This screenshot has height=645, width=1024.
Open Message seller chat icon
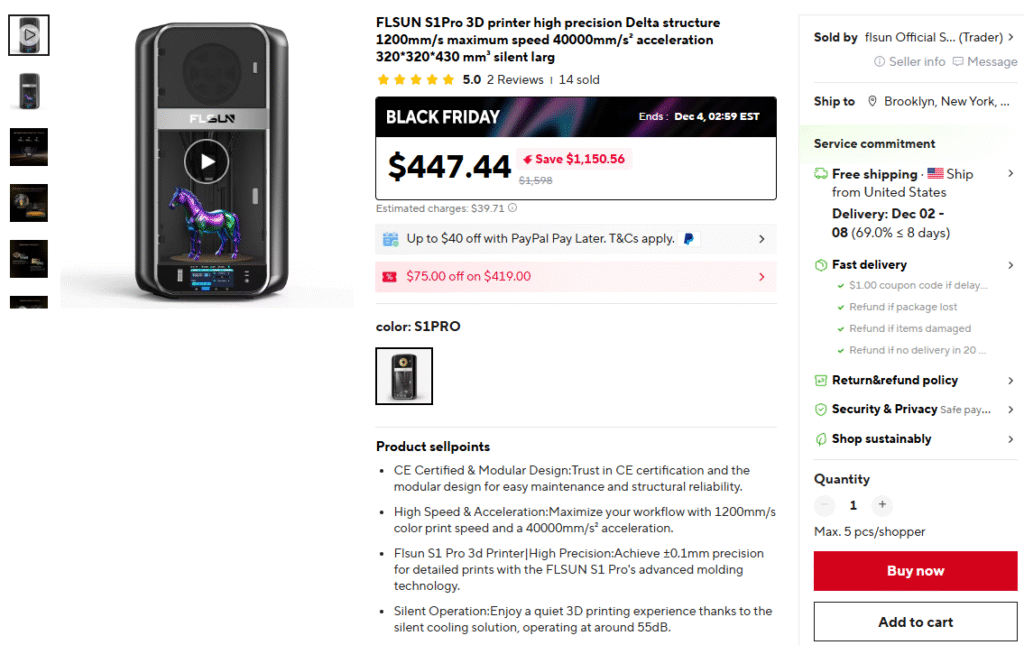pos(958,62)
